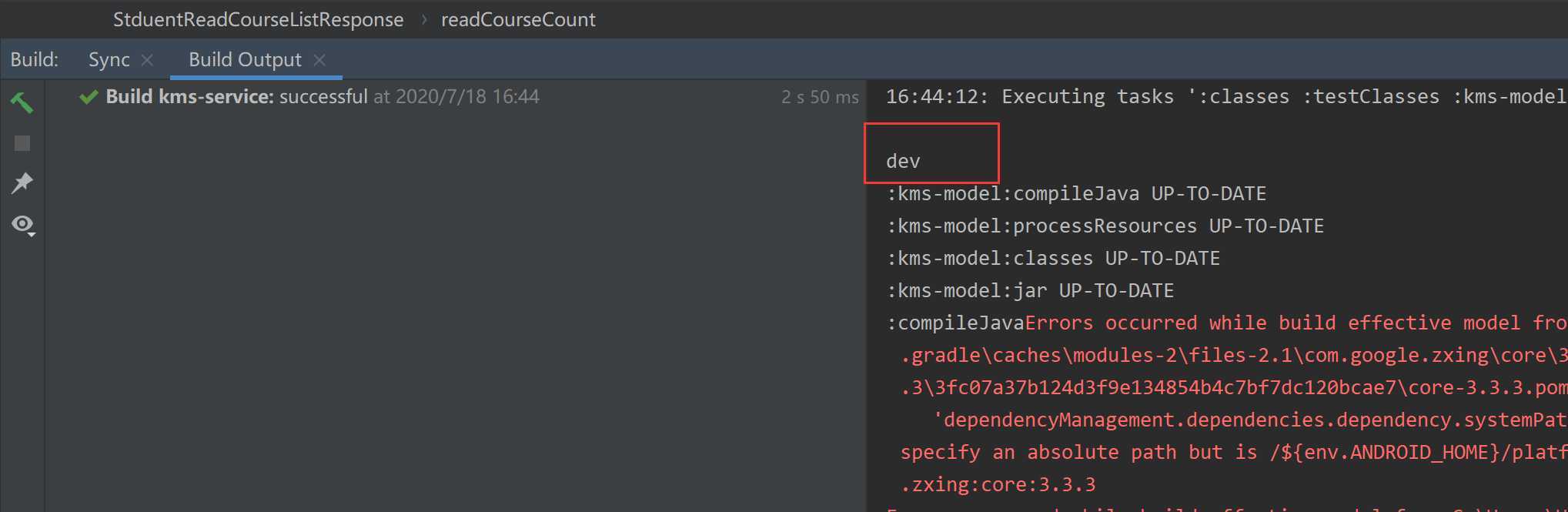Open the eye icon view options dropdown
Image resolution: width=1568 pixels, height=512 pixels.
click(23, 225)
